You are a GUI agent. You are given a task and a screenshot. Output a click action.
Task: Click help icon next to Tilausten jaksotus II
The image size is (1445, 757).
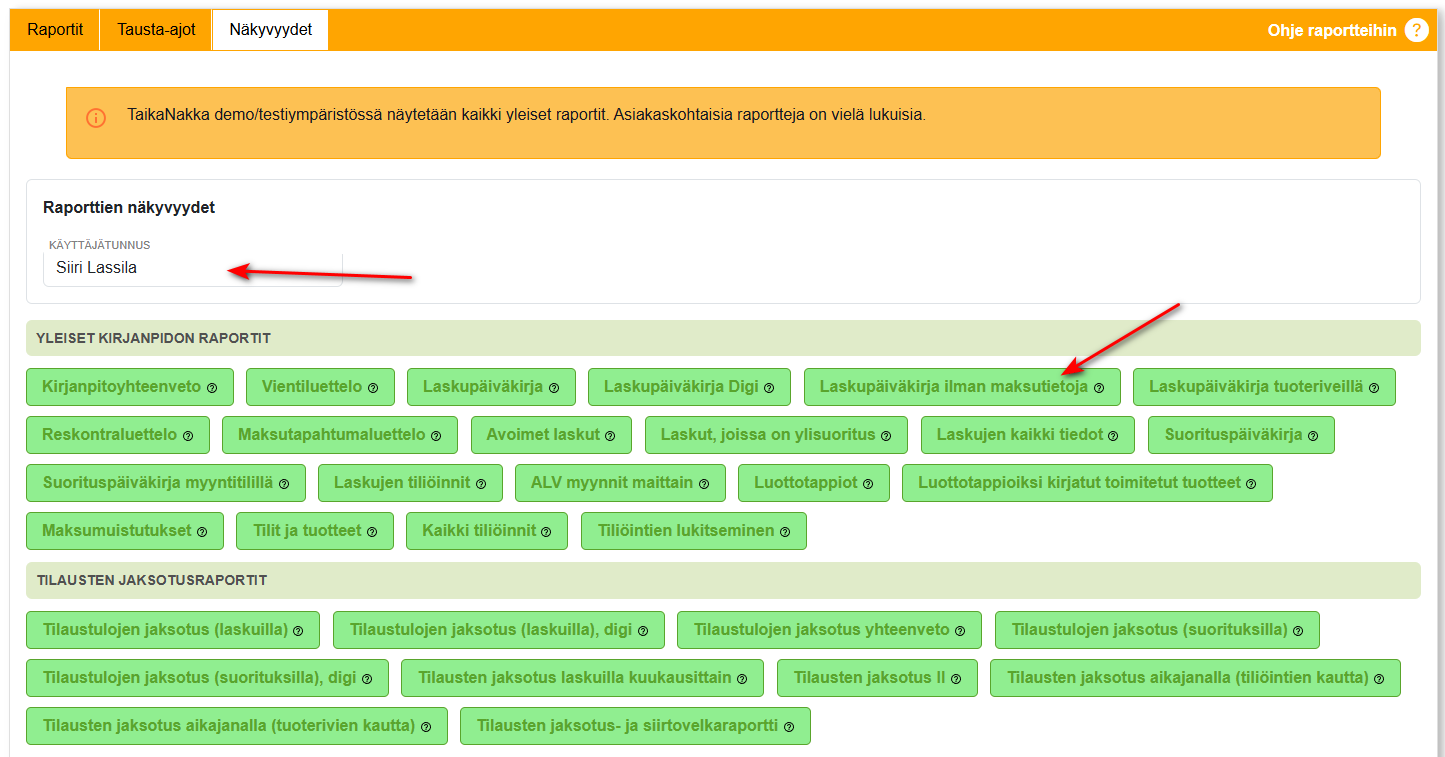pyautogui.click(x=956, y=679)
